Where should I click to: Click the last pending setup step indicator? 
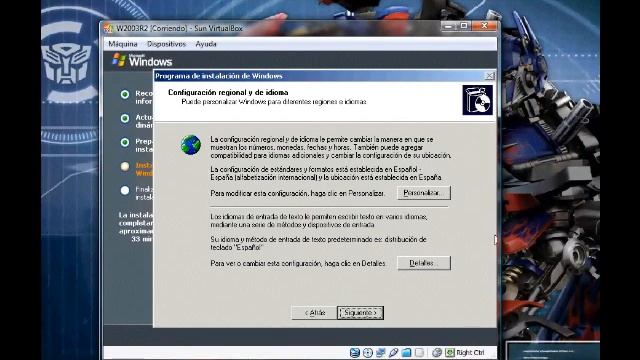(x=125, y=190)
